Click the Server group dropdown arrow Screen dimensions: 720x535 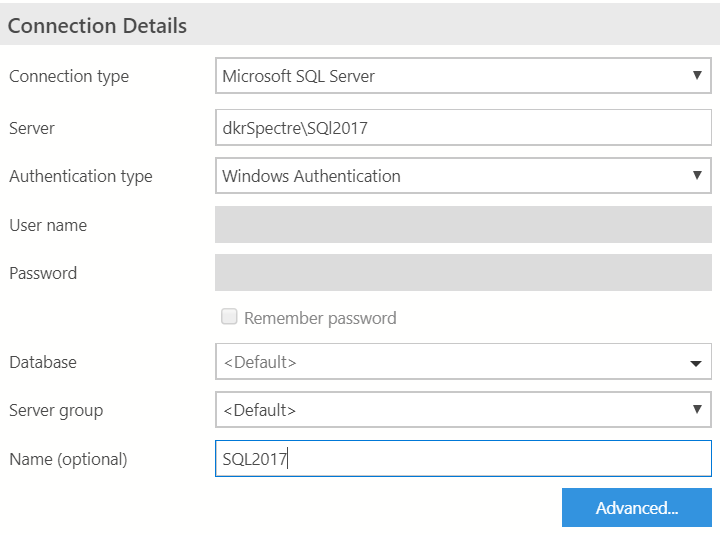pyautogui.click(x=696, y=410)
